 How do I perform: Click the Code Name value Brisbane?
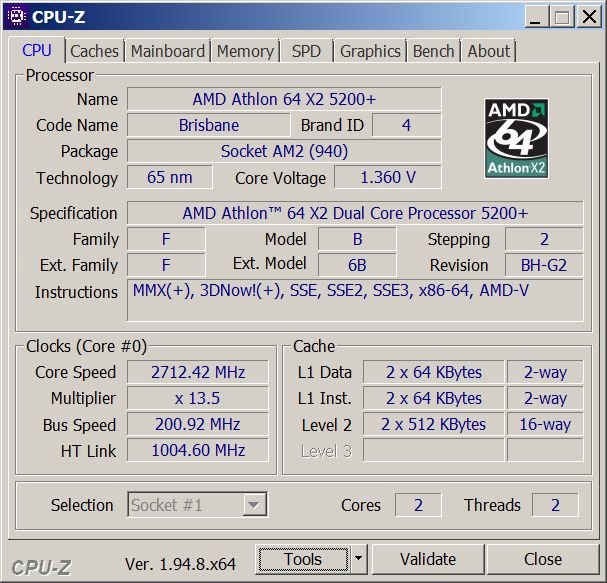point(209,125)
